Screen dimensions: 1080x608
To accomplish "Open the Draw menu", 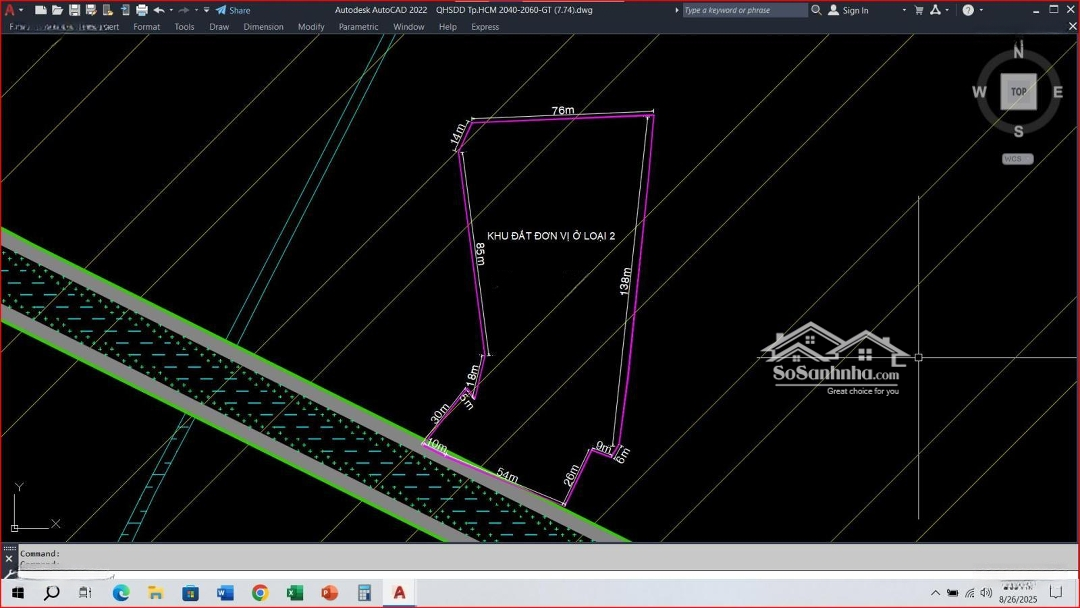I will click(x=219, y=27).
